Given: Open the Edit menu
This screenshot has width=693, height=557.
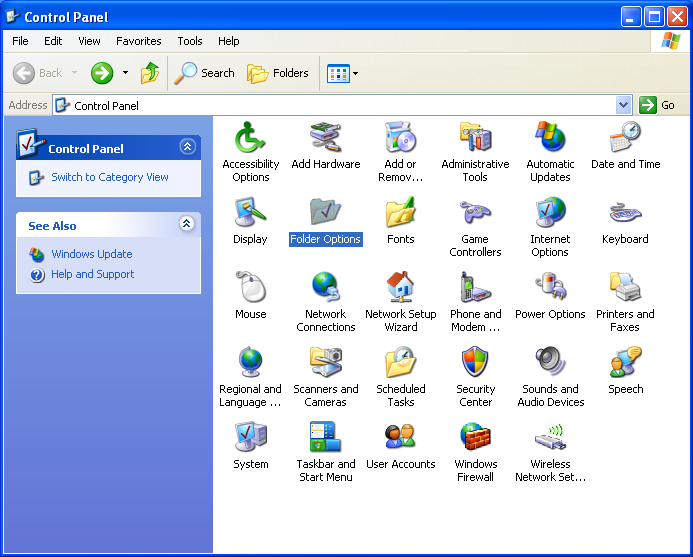Looking at the screenshot, I should [53, 41].
